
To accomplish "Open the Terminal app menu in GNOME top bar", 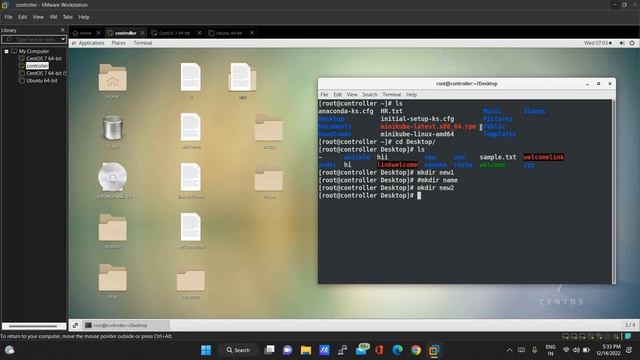I will (142, 43).
